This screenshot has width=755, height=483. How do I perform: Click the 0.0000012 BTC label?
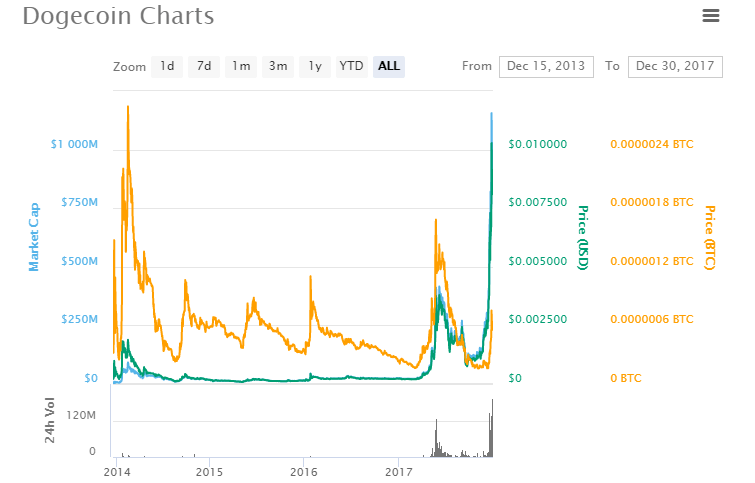pyautogui.click(x=652, y=261)
